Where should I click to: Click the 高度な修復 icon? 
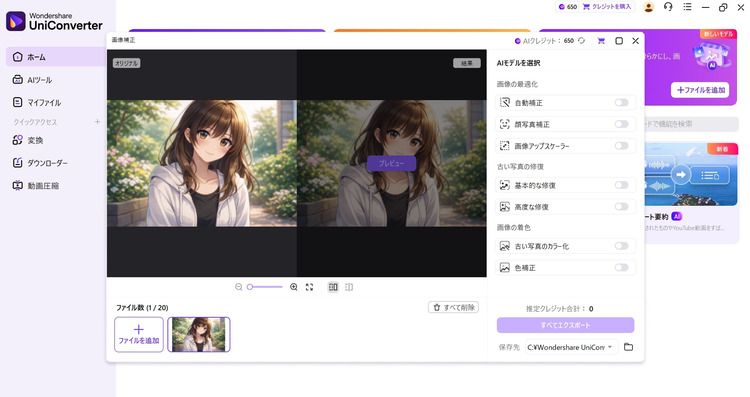click(x=505, y=207)
